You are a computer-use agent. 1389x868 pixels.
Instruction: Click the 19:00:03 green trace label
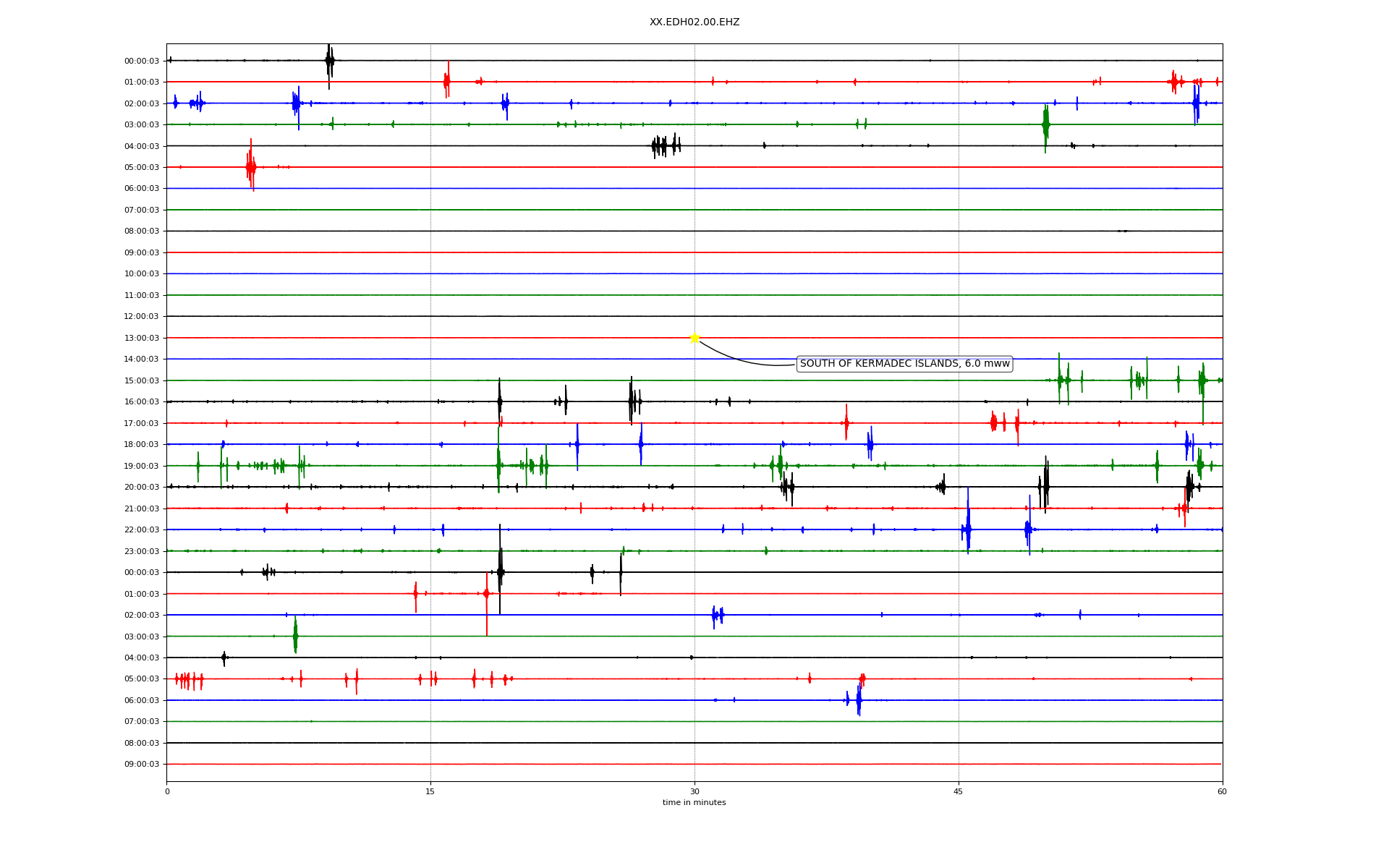[141, 466]
